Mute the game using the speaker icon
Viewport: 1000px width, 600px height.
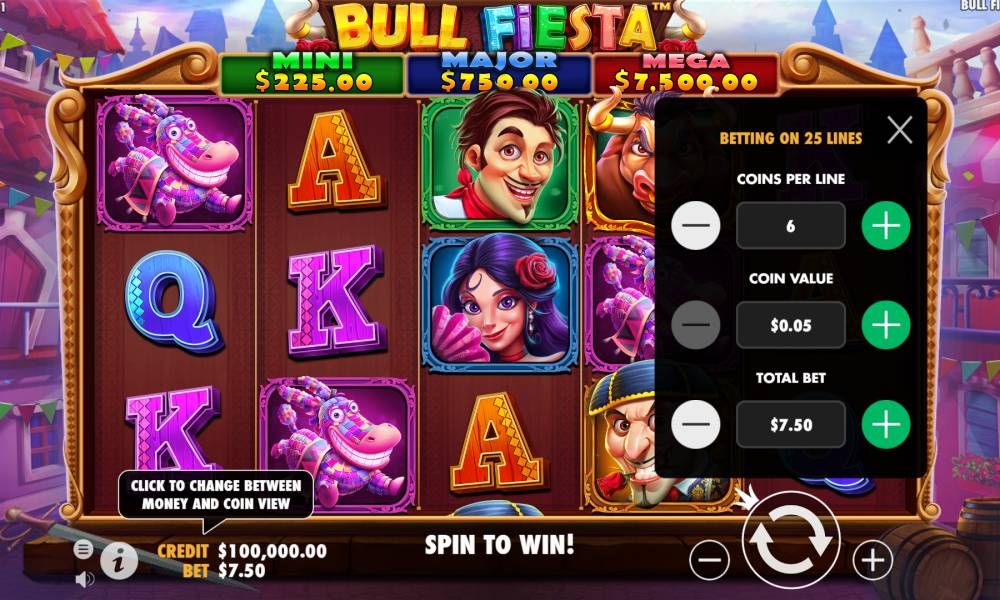coord(85,579)
